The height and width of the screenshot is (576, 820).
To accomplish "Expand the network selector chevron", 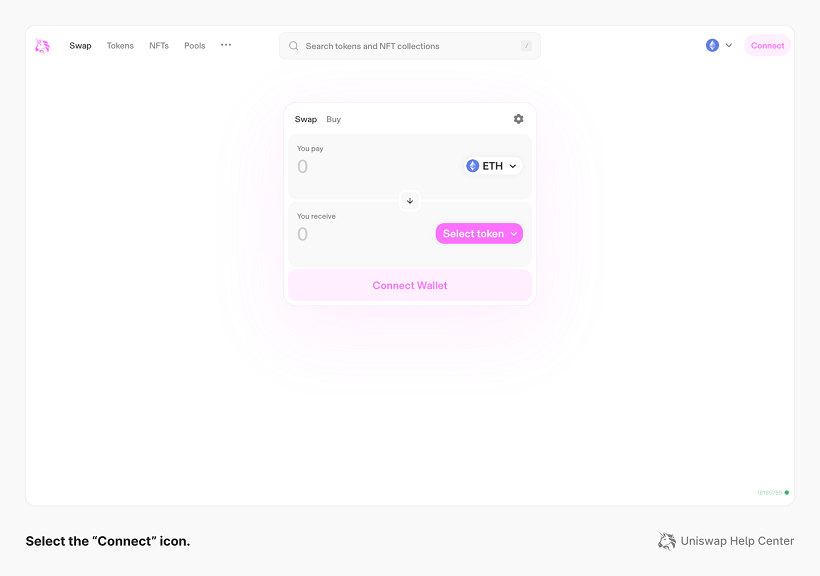I will pos(729,46).
